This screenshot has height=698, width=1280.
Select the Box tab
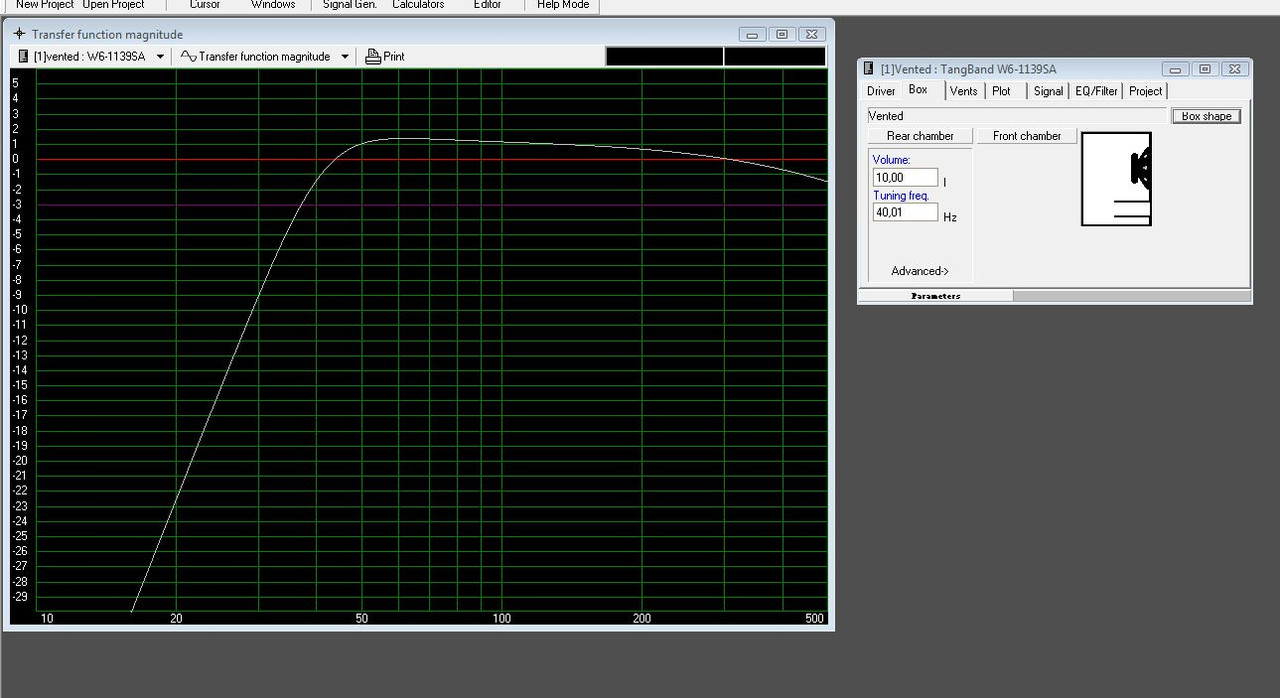point(918,90)
